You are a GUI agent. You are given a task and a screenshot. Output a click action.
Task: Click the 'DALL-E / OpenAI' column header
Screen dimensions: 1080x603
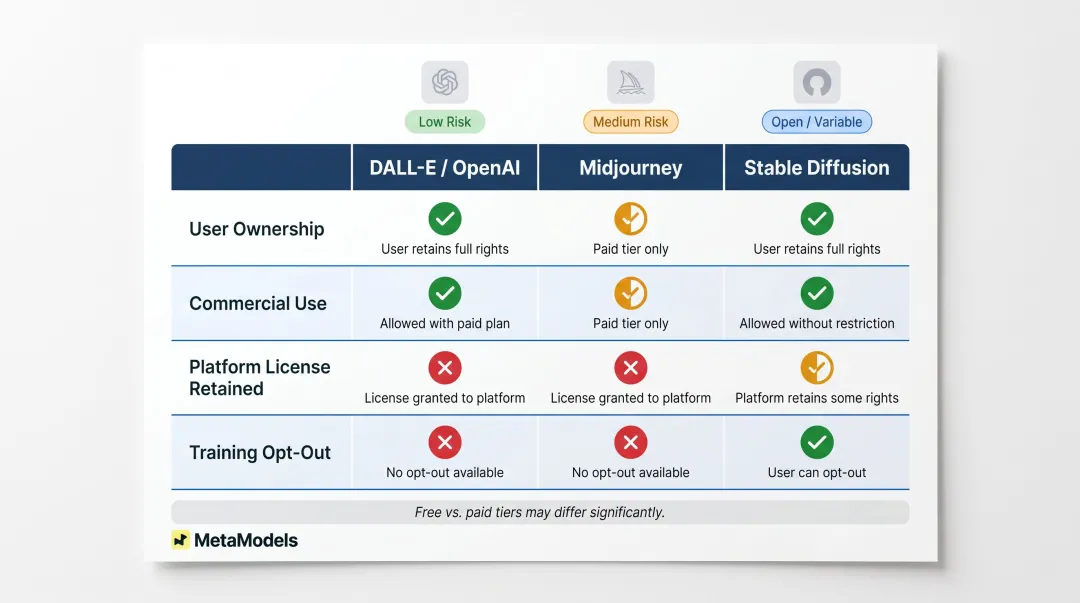point(445,167)
